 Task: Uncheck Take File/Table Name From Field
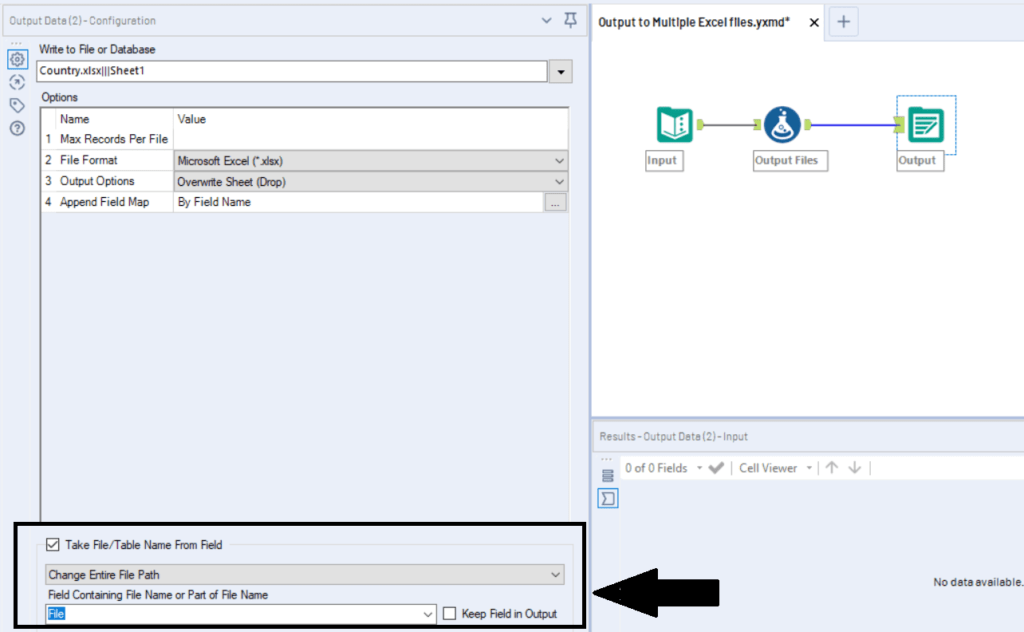point(53,545)
